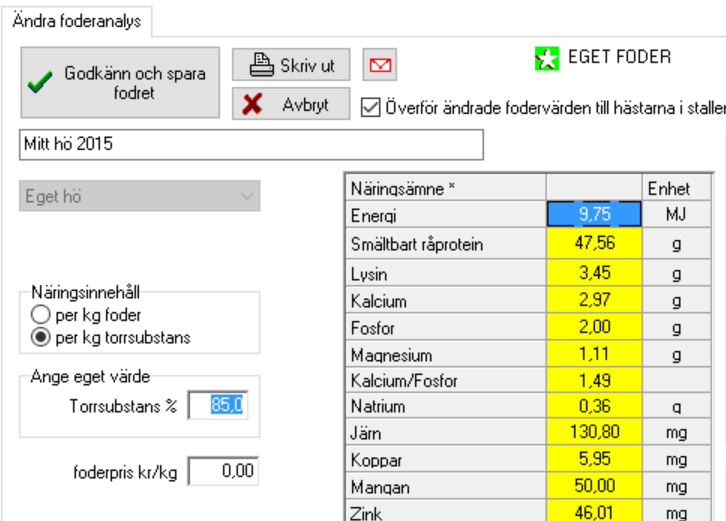Viewport: 726px width, 521px height.
Task: Click the Kalcium/Fosfor row label
Action: (x=446, y=380)
